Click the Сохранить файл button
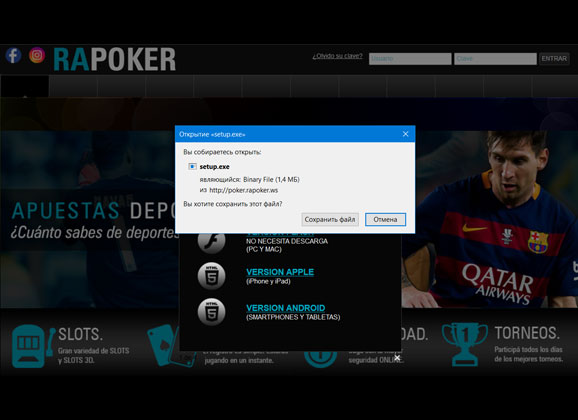The height and width of the screenshot is (420, 578). pos(330,219)
